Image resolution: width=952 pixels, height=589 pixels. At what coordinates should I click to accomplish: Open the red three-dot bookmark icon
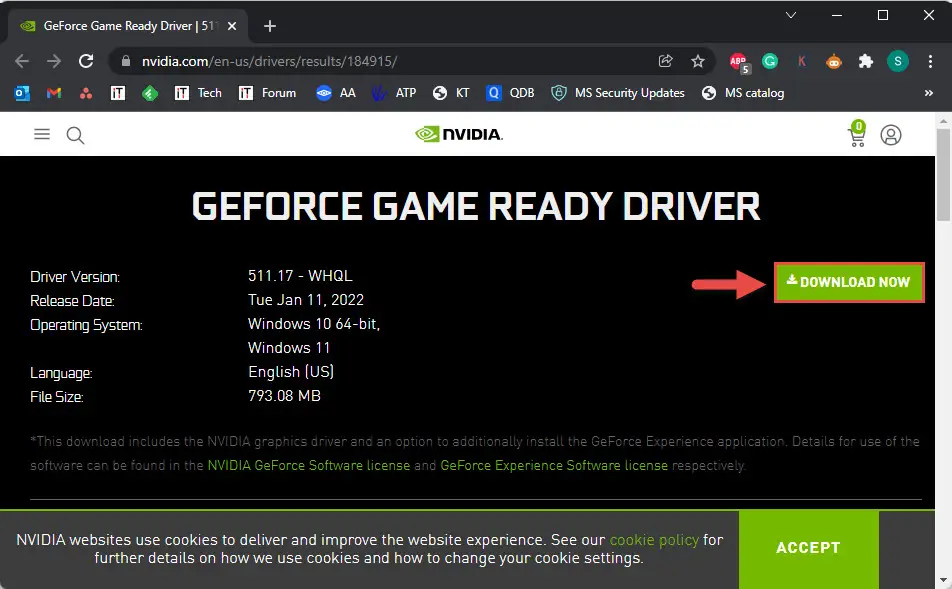86,93
